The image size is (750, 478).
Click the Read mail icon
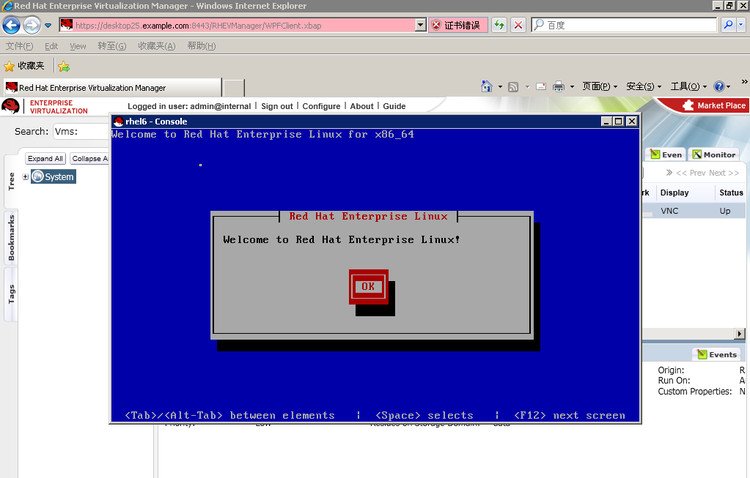[x=541, y=87]
